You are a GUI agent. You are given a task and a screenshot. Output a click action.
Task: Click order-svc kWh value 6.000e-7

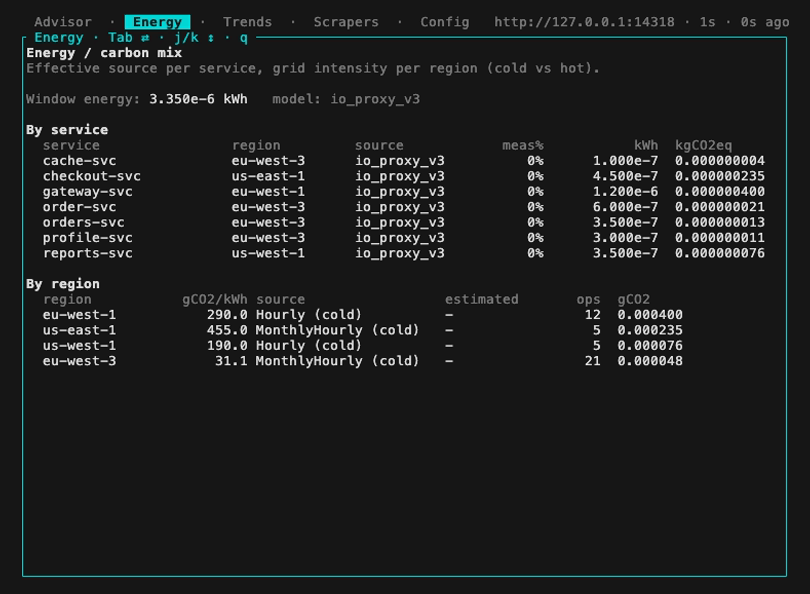pyautogui.click(x=626, y=207)
